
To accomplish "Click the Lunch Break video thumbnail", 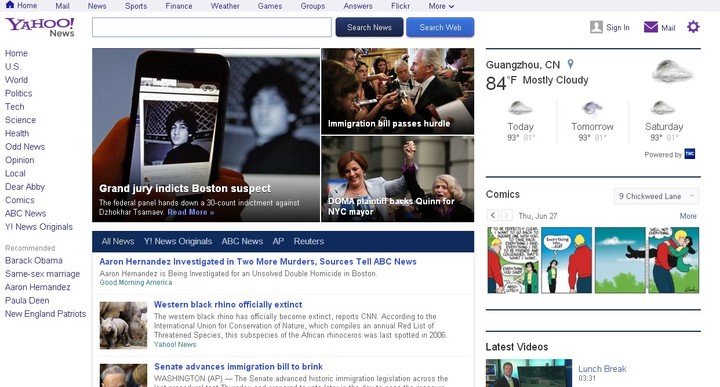I will point(529,373).
